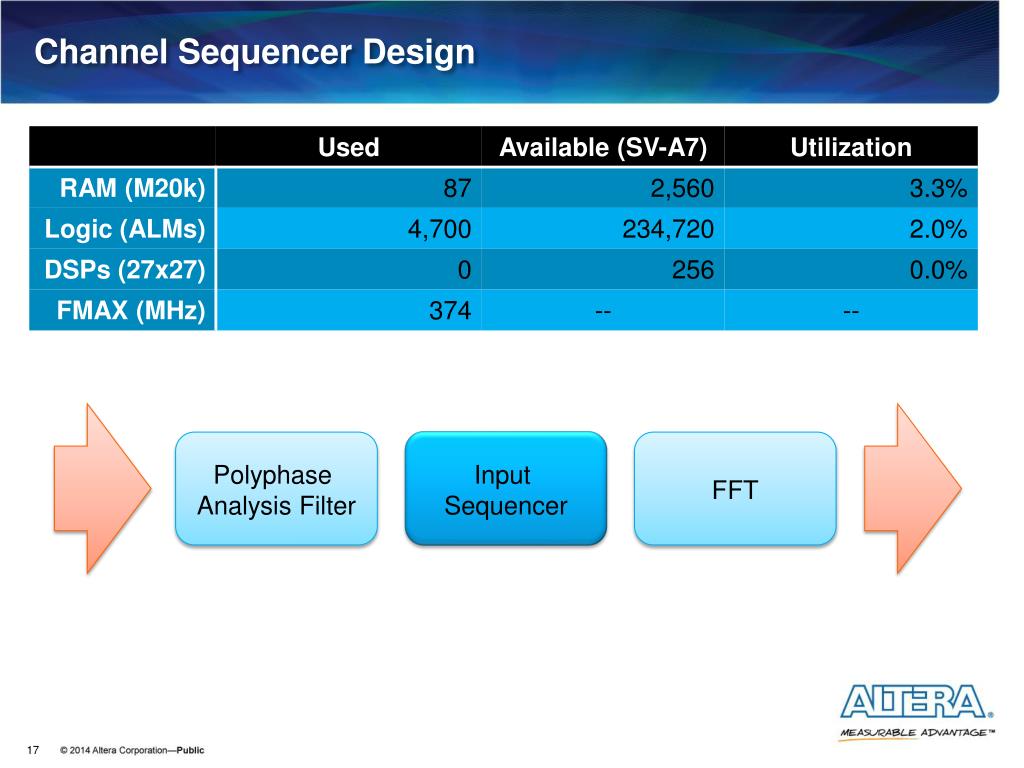Click the 2014 Altera Corporation copyright text
Image resolution: width=1024 pixels, height=768 pixels.
pyautogui.click(x=132, y=750)
